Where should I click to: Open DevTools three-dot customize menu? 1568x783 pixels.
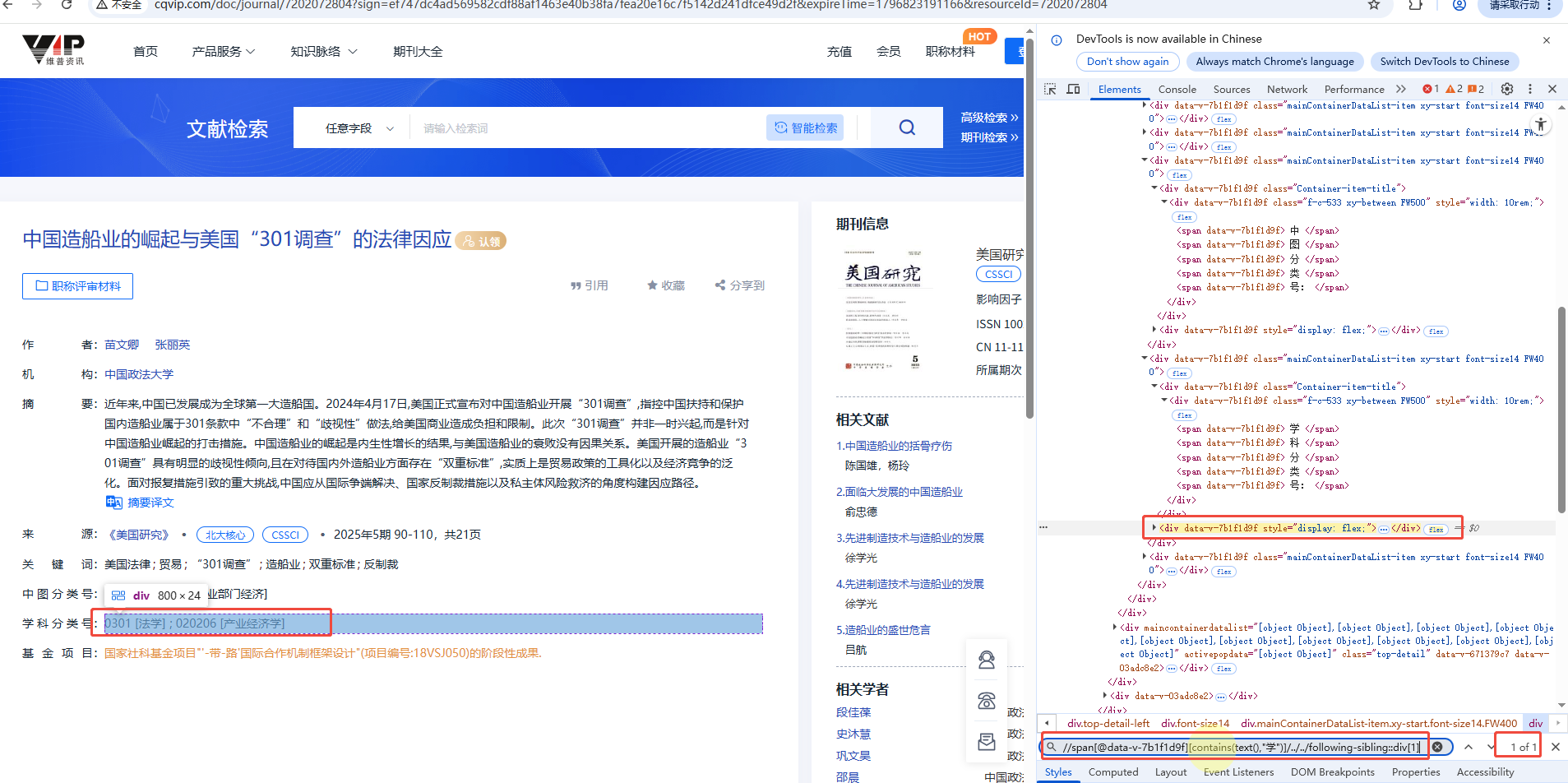coord(1530,89)
